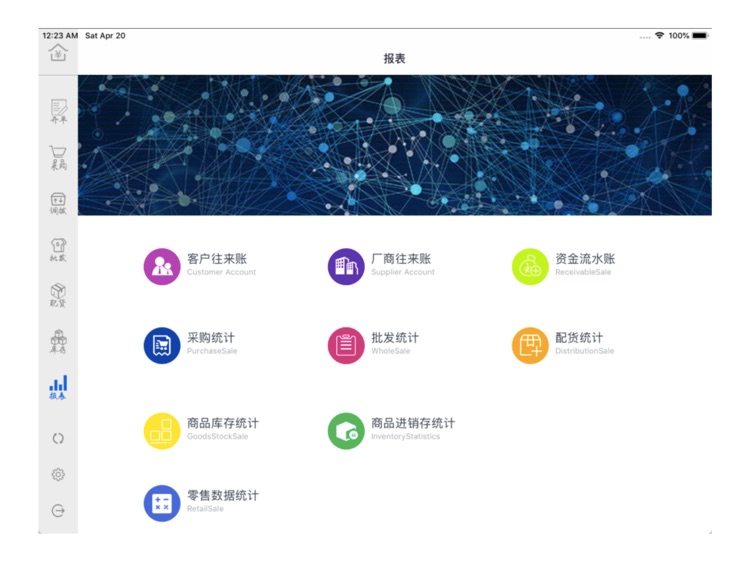750x562 pixels.
Task: Click the 100% battery percentage text
Action: point(679,35)
